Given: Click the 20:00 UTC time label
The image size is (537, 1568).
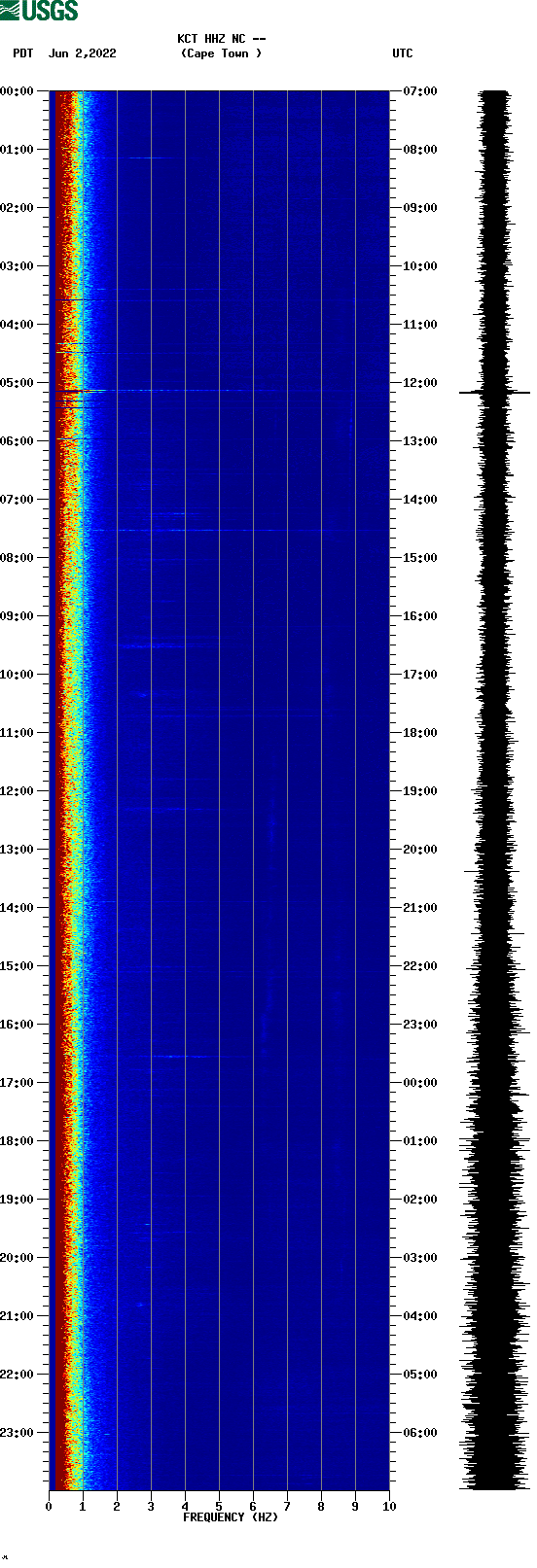Looking at the screenshot, I should click(x=420, y=850).
